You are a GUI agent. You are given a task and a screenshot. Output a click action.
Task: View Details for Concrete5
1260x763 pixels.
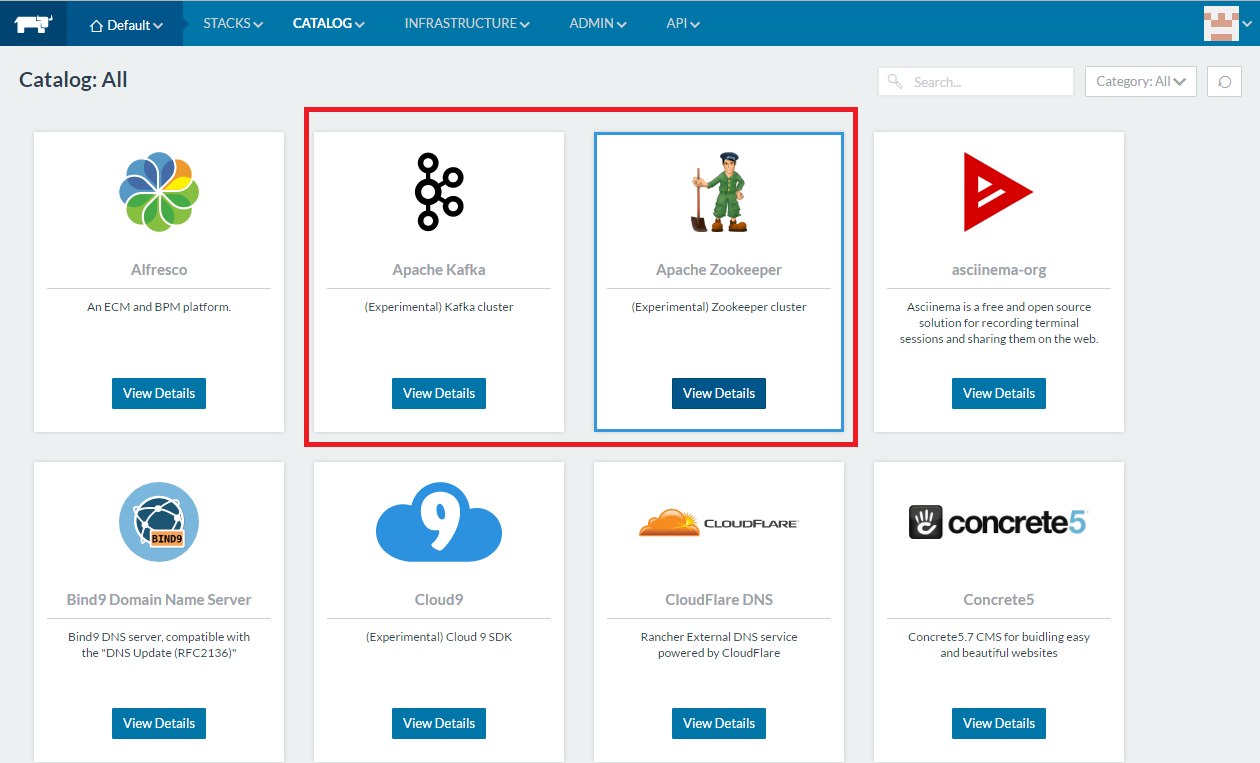click(999, 723)
